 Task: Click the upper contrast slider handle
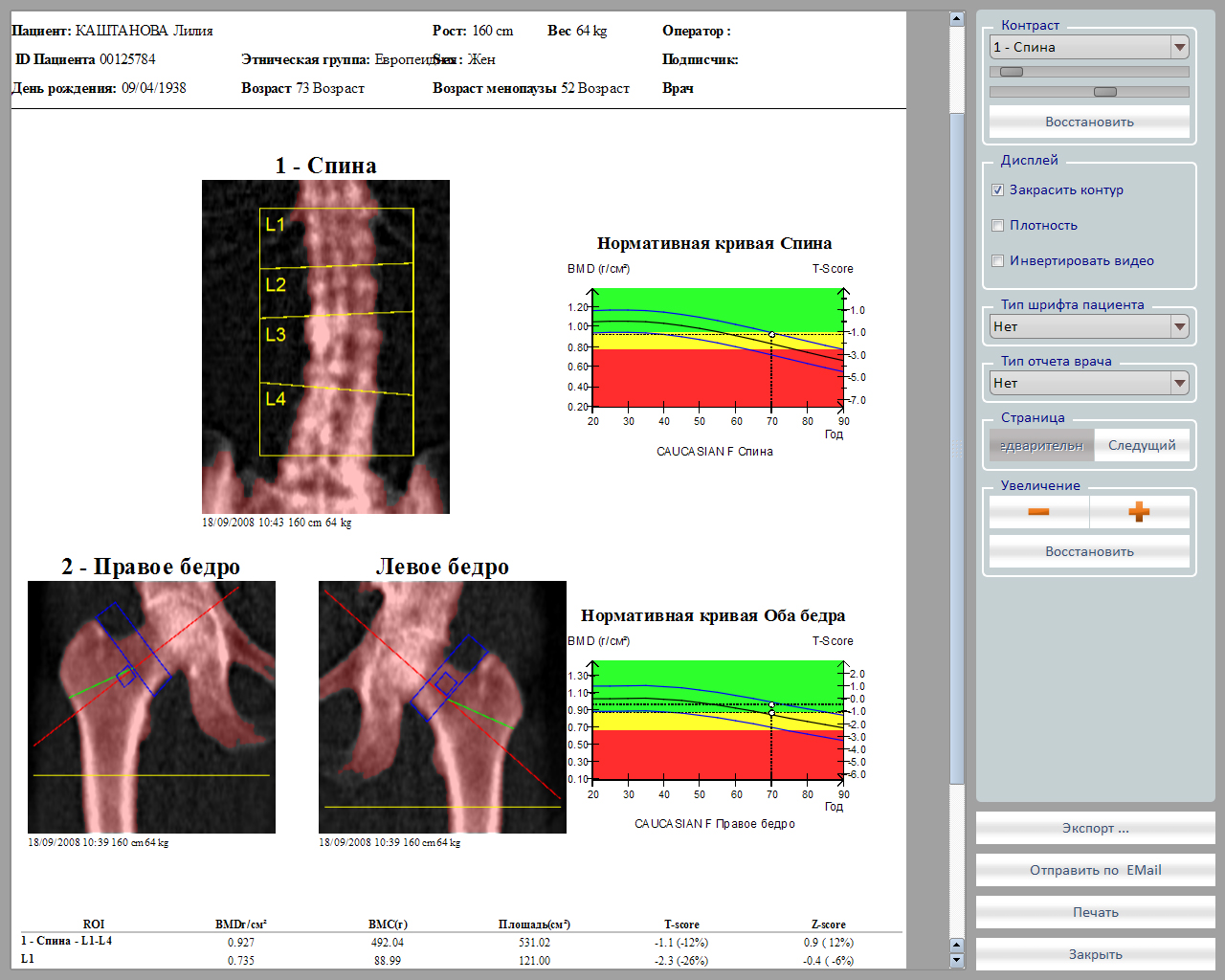pos(1012,72)
